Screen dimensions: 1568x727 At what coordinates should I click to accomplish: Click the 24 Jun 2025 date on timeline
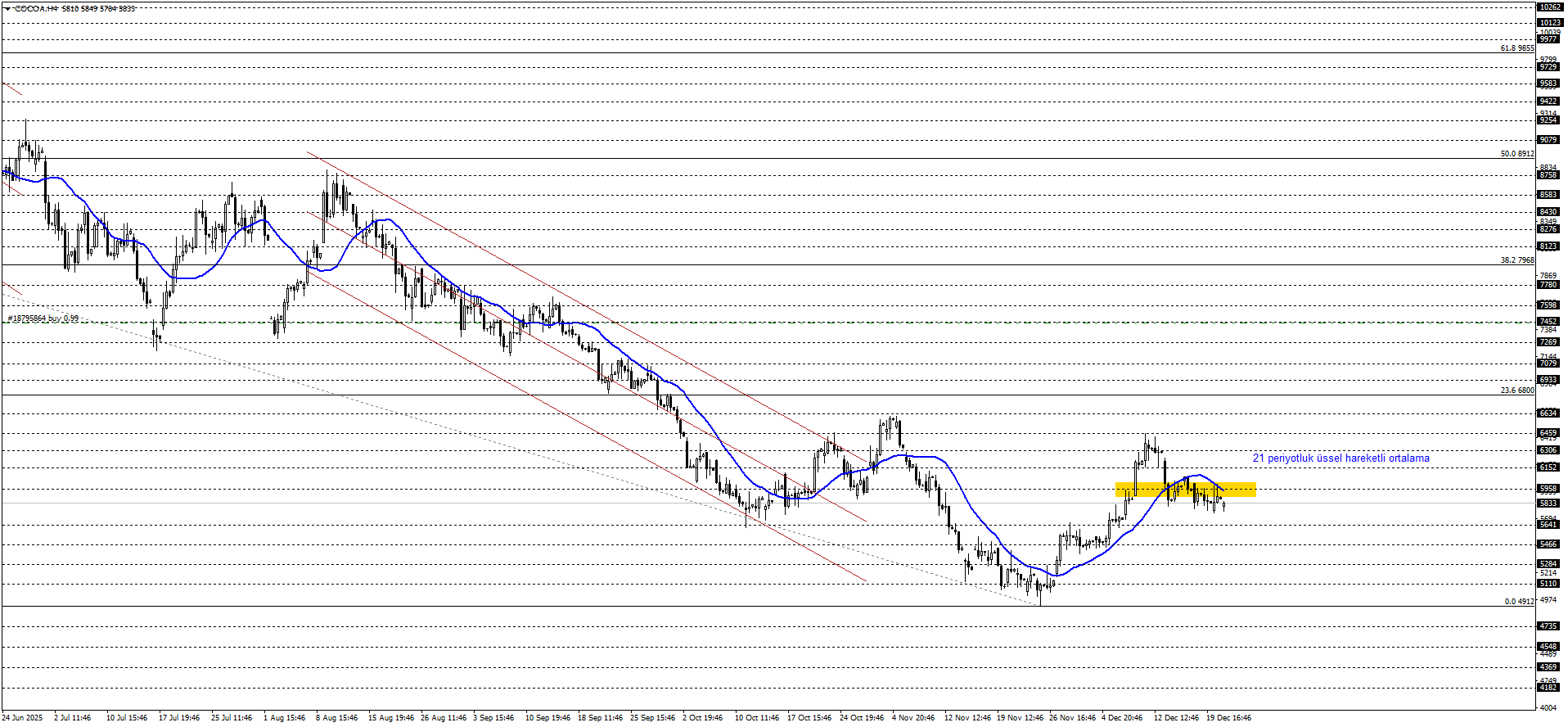pos(22,718)
